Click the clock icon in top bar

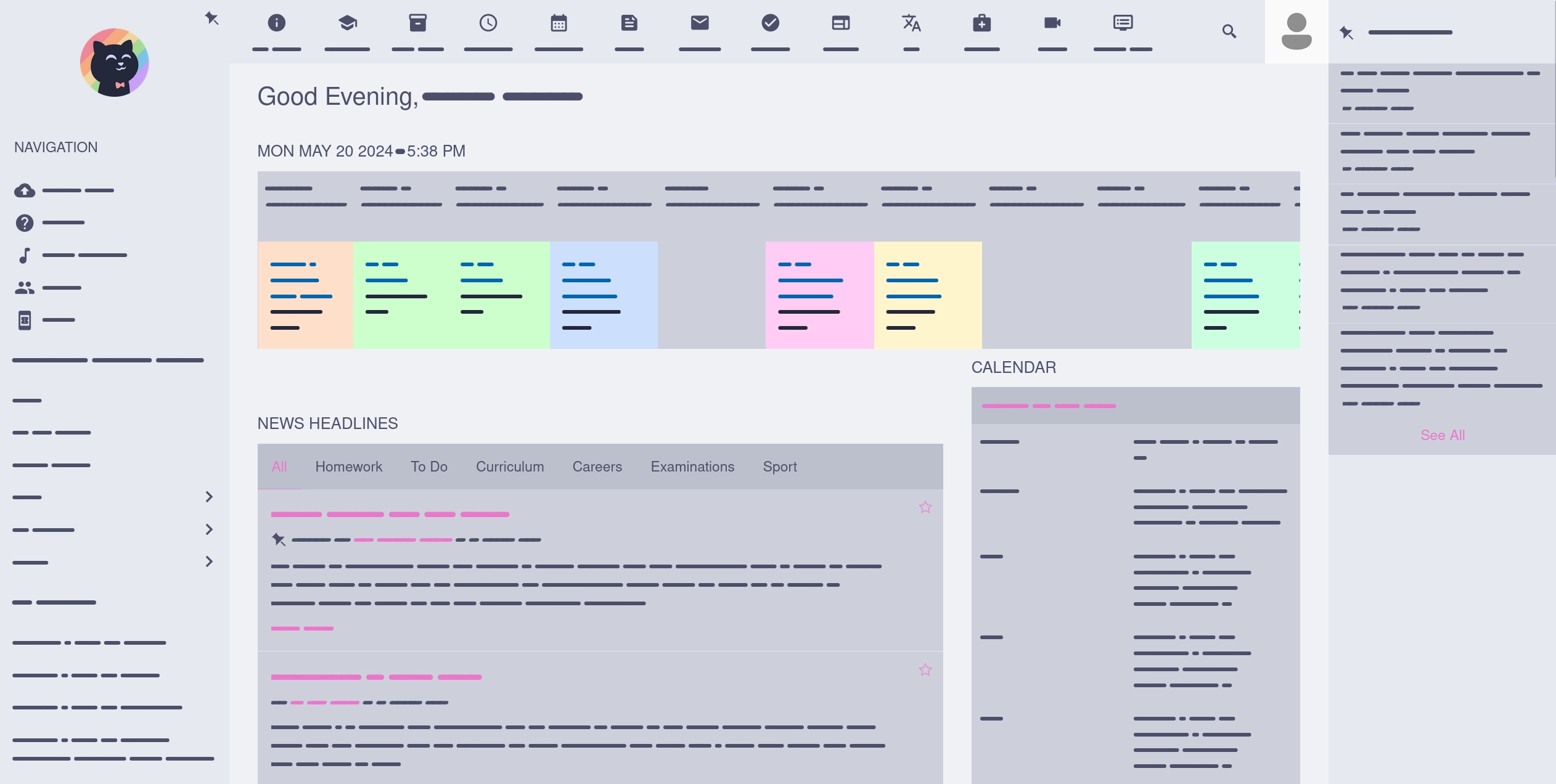pyautogui.click(x=488, y=23)
